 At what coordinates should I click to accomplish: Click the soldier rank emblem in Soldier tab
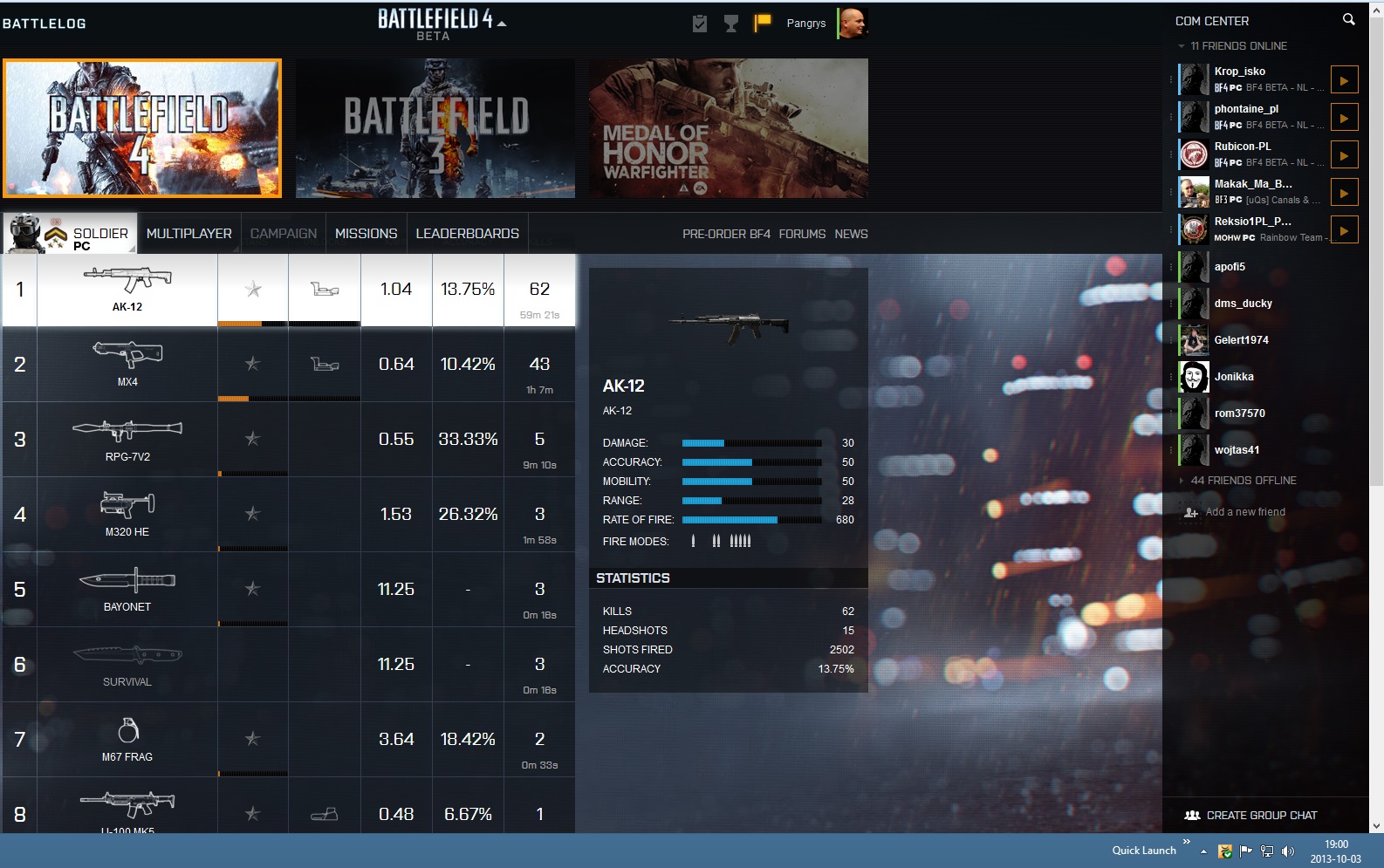[56, 236]
